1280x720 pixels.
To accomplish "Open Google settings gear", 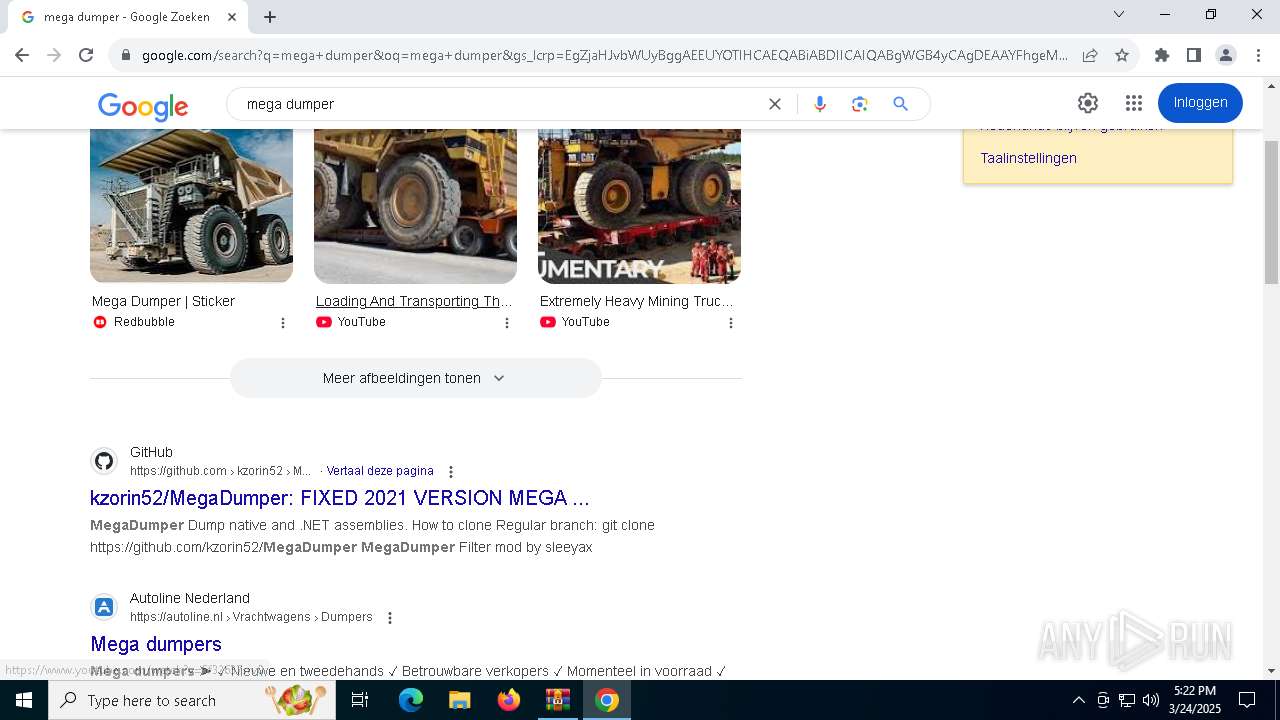I will tap(1088, 103).
